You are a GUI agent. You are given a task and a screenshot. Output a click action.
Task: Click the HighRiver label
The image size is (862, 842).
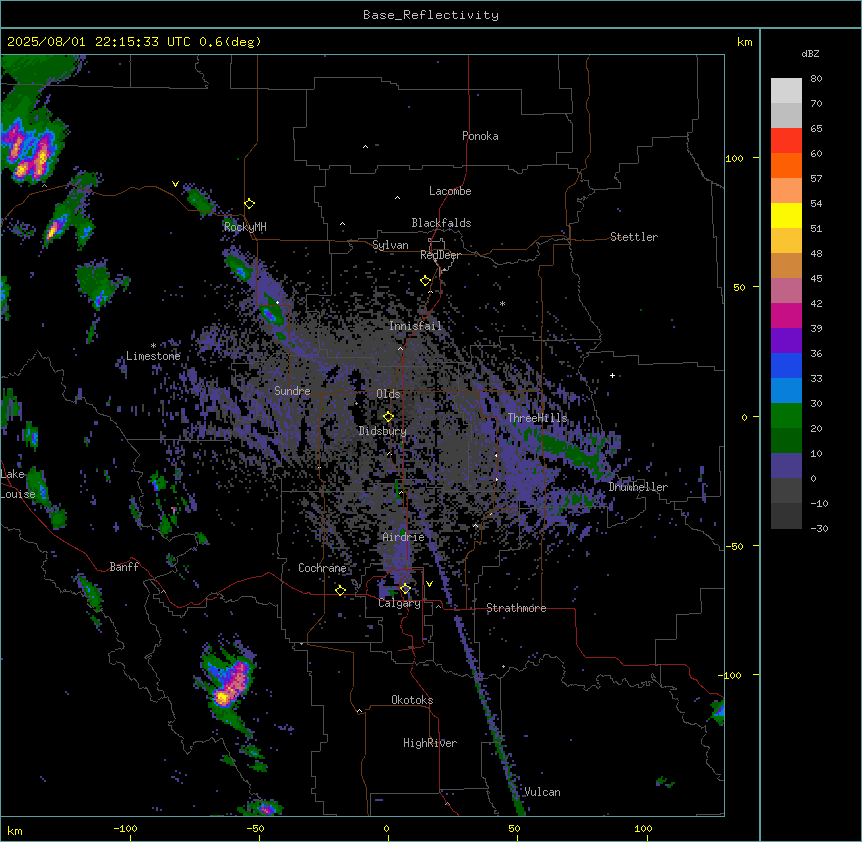click(430, 743)
